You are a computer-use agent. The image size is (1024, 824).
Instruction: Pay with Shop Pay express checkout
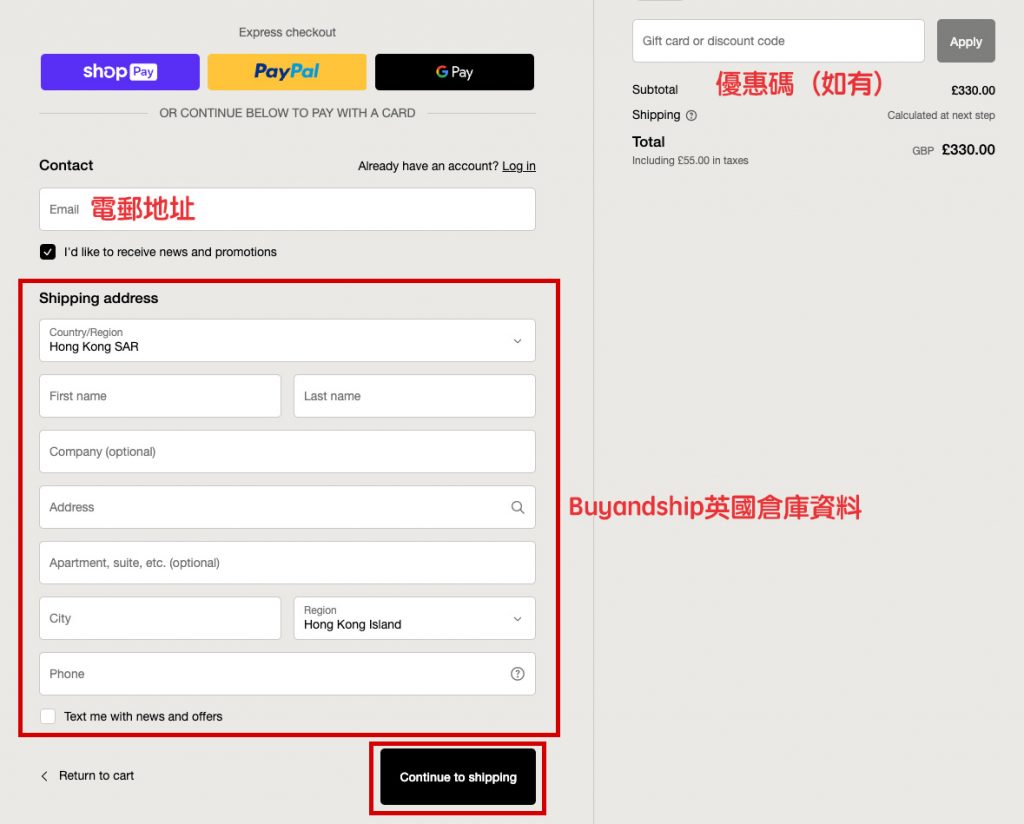tap(120, 72)
